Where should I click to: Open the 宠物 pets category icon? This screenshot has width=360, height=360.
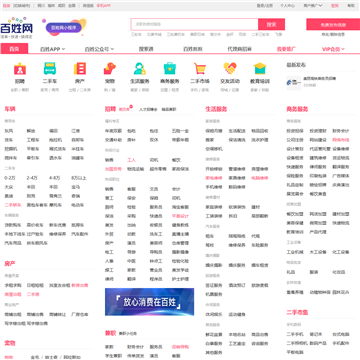[x=110, y=69]
